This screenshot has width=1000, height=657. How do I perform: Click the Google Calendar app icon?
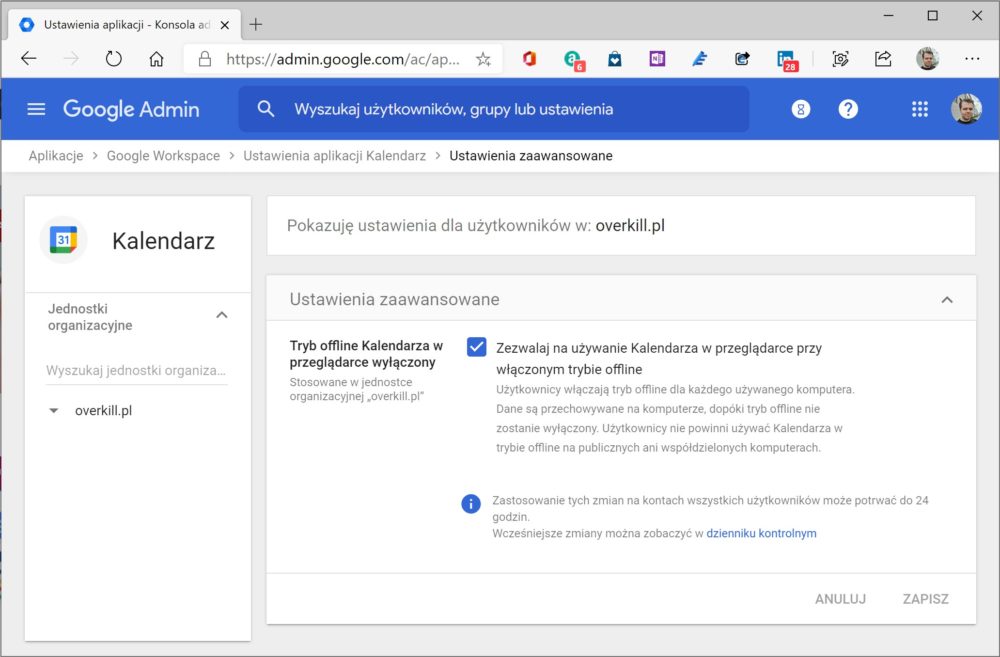pos(63,240)
